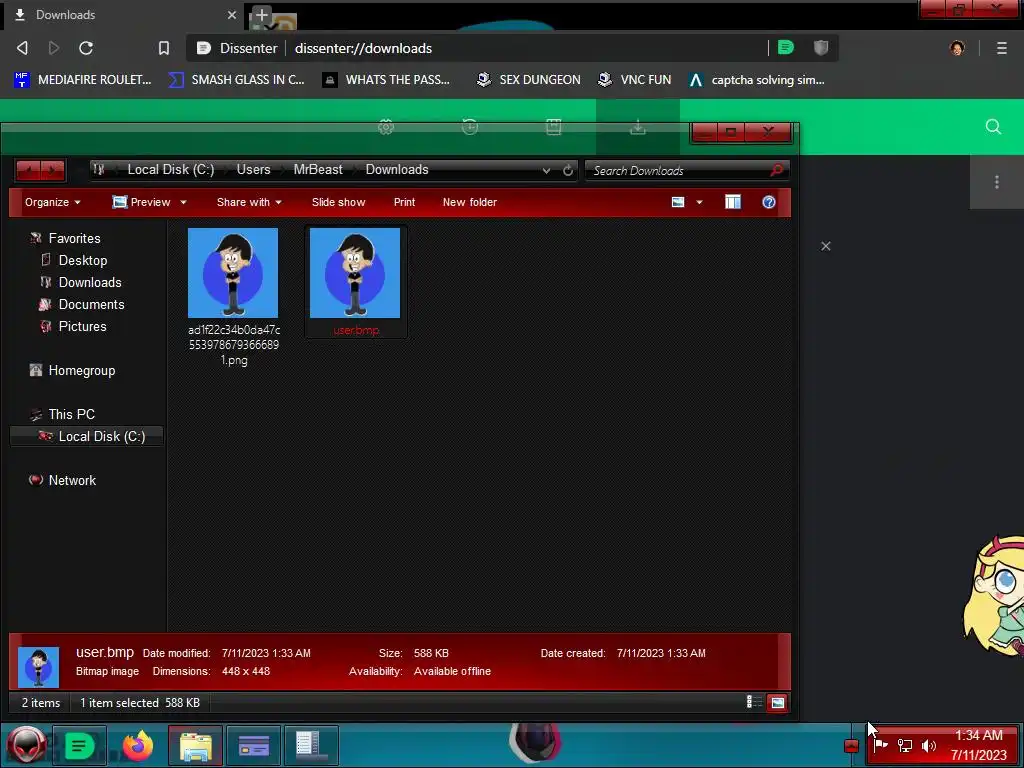Open Dissenter green comment icon in address bar
The height and width of the screenshot is (768, 1024).
tap(786, 47)
